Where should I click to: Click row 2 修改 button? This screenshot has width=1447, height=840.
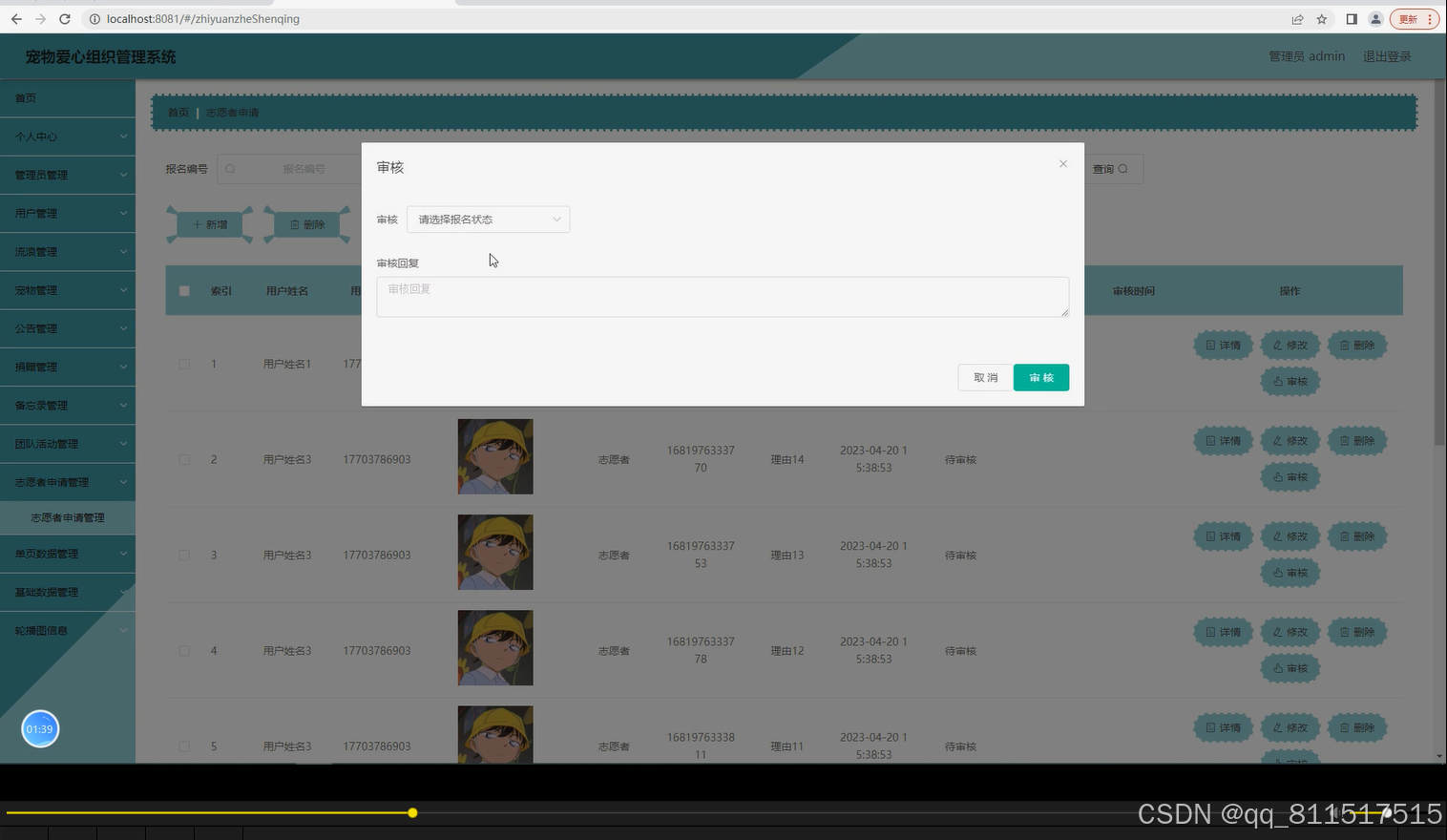(x=1290, y=441)
